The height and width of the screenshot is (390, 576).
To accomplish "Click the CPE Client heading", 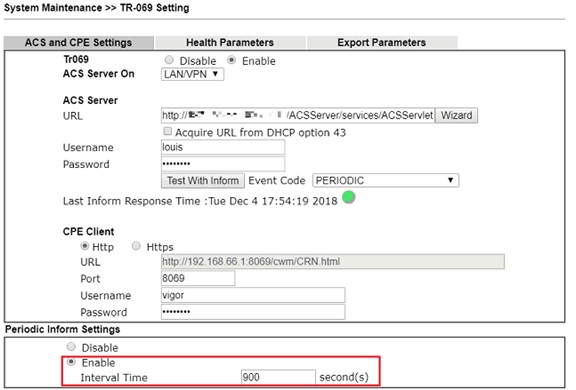I will pos(89,231).
